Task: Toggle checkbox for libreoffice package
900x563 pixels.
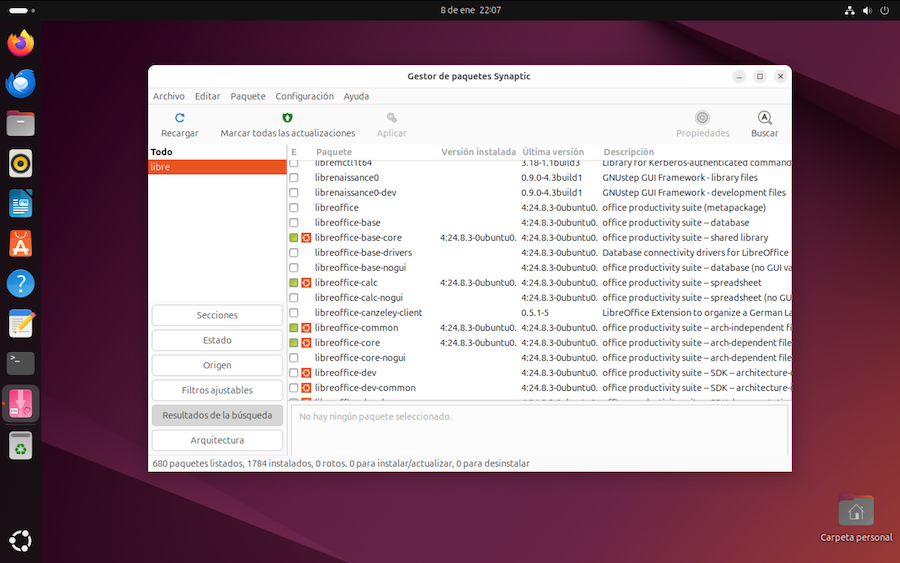Action: coord(294,208)
